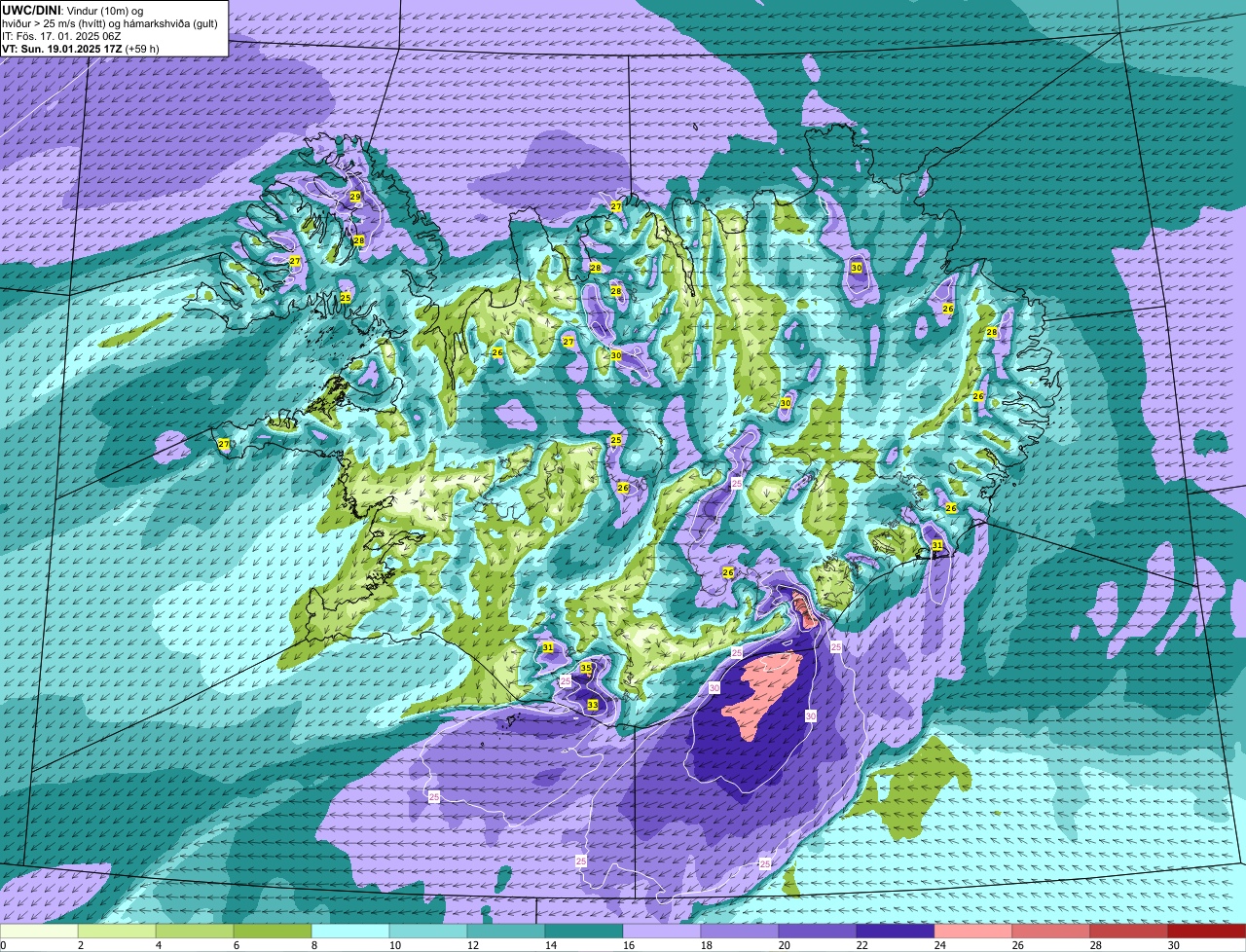Select the red 28–30 m/s color swatch
This screenshot has width=1246, height=952.
pos(1129,931)
